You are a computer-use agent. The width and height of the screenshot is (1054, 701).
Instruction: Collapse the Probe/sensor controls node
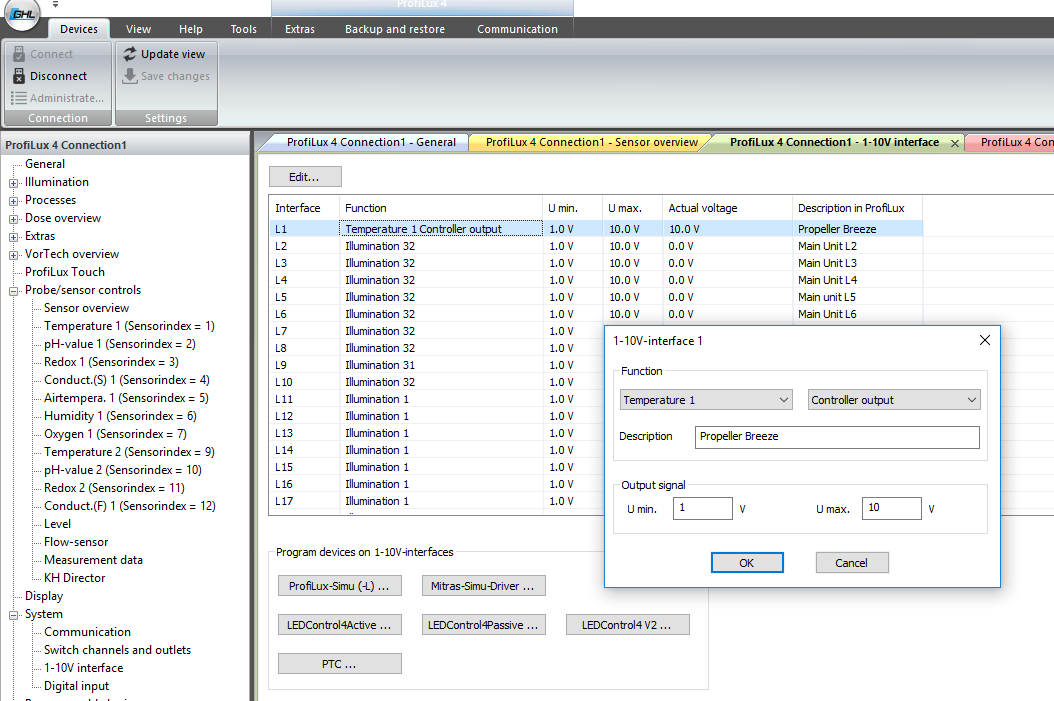click(x=13, y=291)
